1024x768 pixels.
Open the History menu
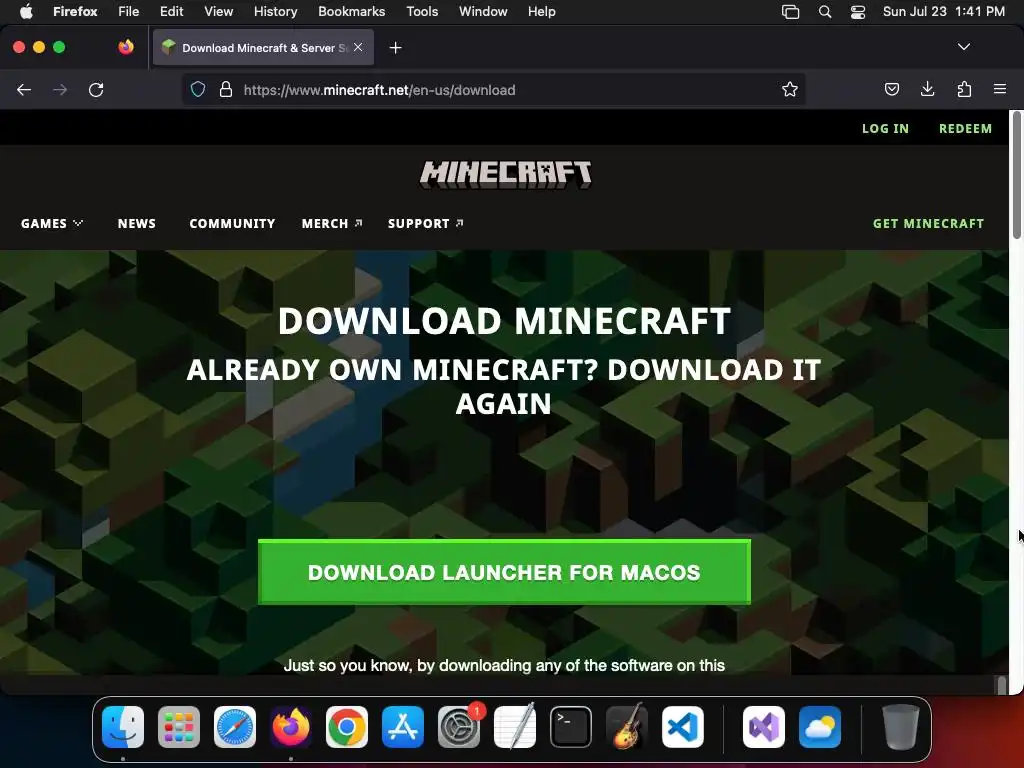[x=276, y=12]
